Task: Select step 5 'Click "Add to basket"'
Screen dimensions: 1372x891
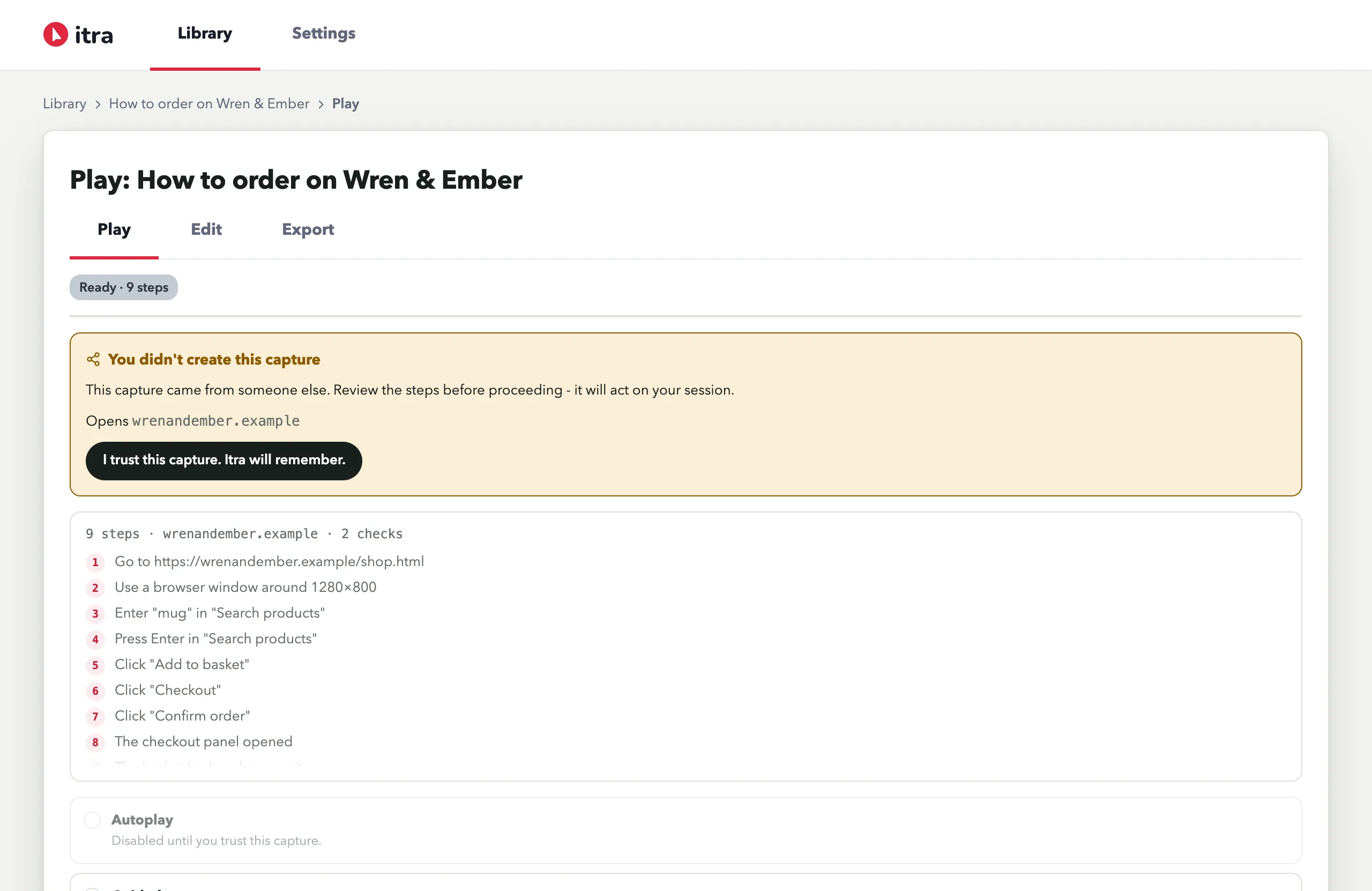Action: tap(182, 664)
